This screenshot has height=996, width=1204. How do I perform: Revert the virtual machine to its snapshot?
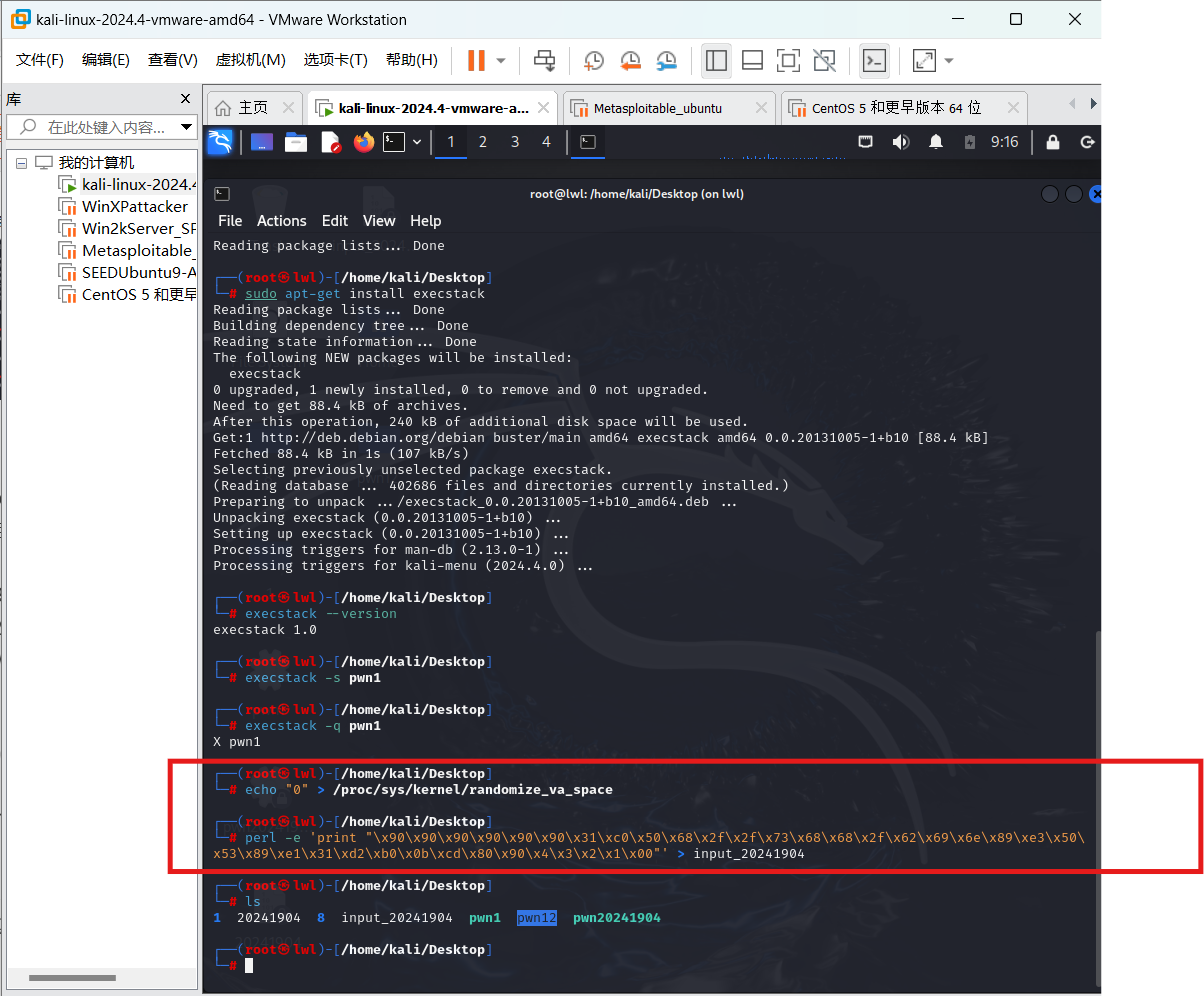[630, 60]
